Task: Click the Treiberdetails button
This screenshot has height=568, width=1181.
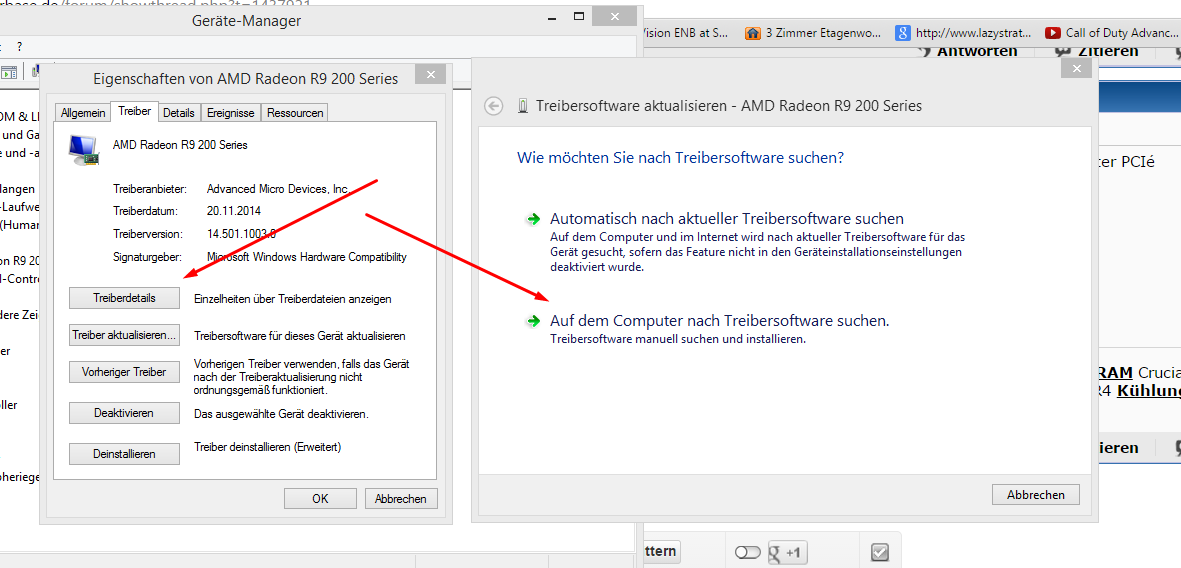Action: [x=124, y=298]
